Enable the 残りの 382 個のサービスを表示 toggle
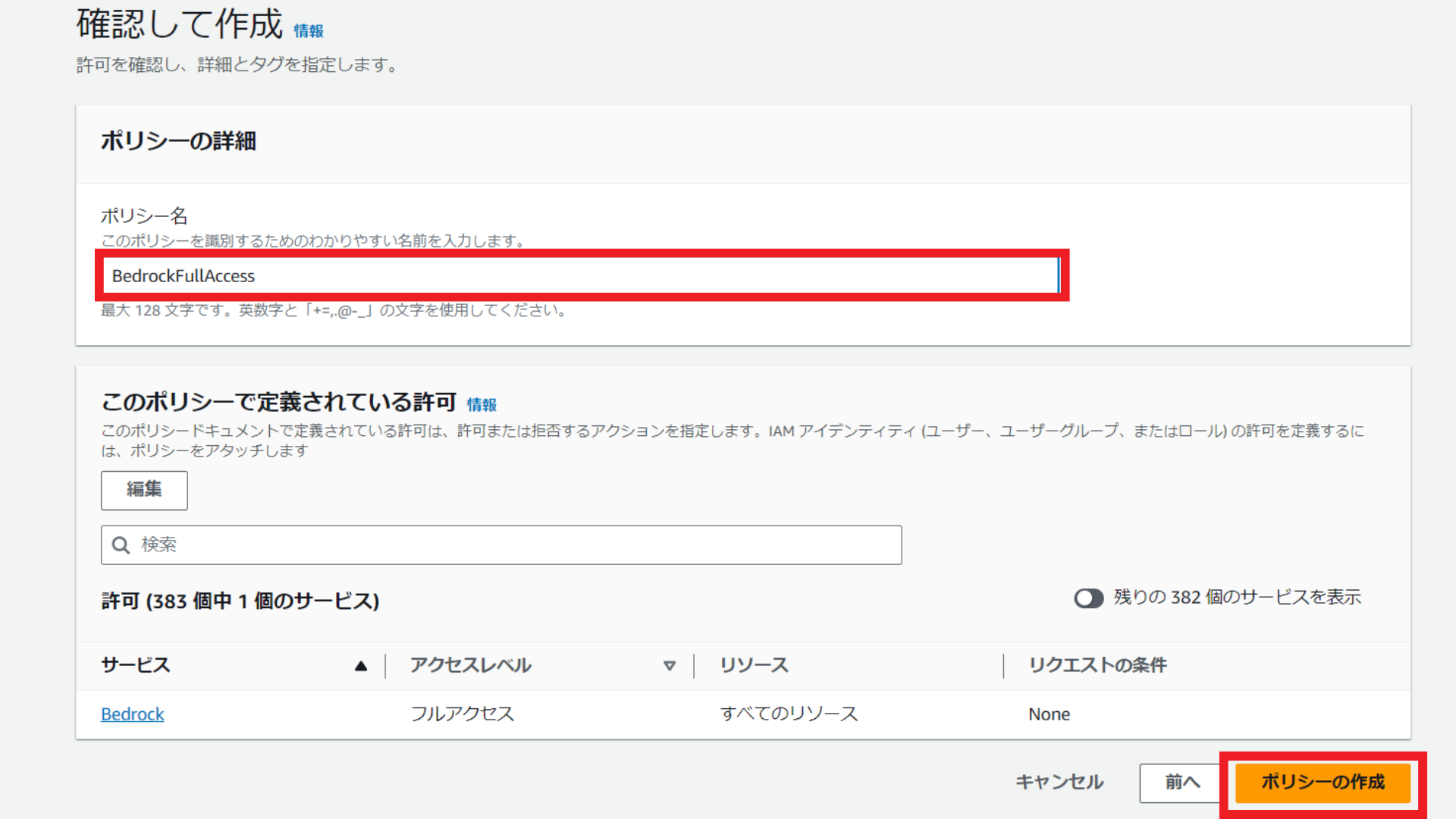1456x819 pixels. click(x=1089, y=598)
